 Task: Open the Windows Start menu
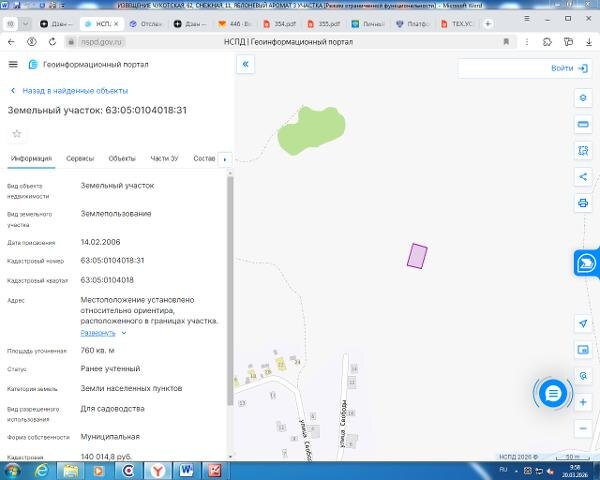pos(13,470)
